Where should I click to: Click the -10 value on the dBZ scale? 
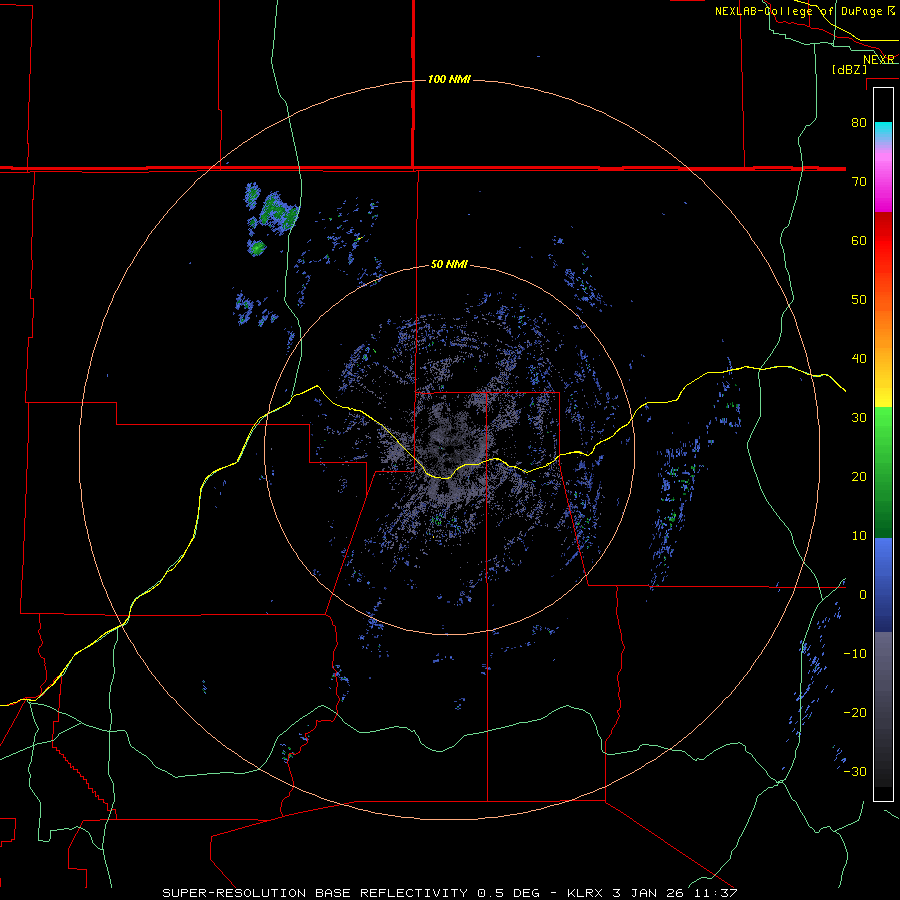(x=855, y=653)
